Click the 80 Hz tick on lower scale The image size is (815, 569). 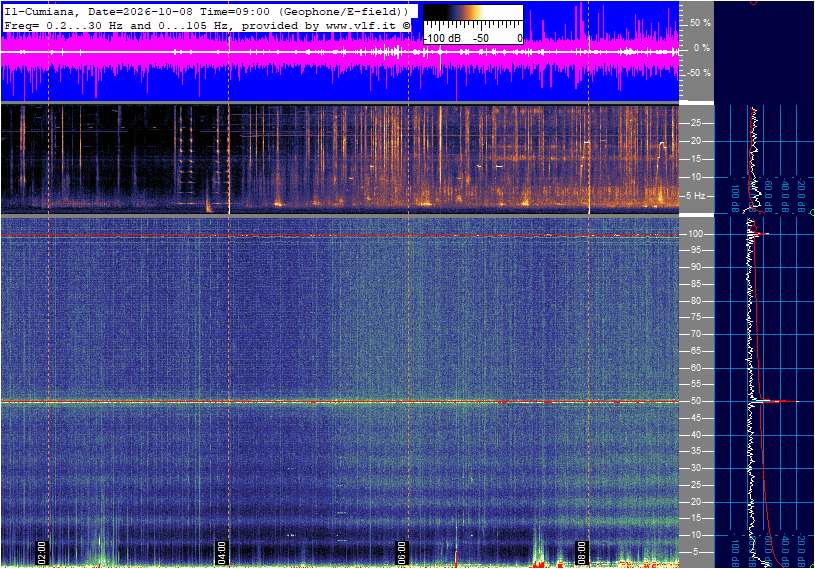[x=695, y=301]
